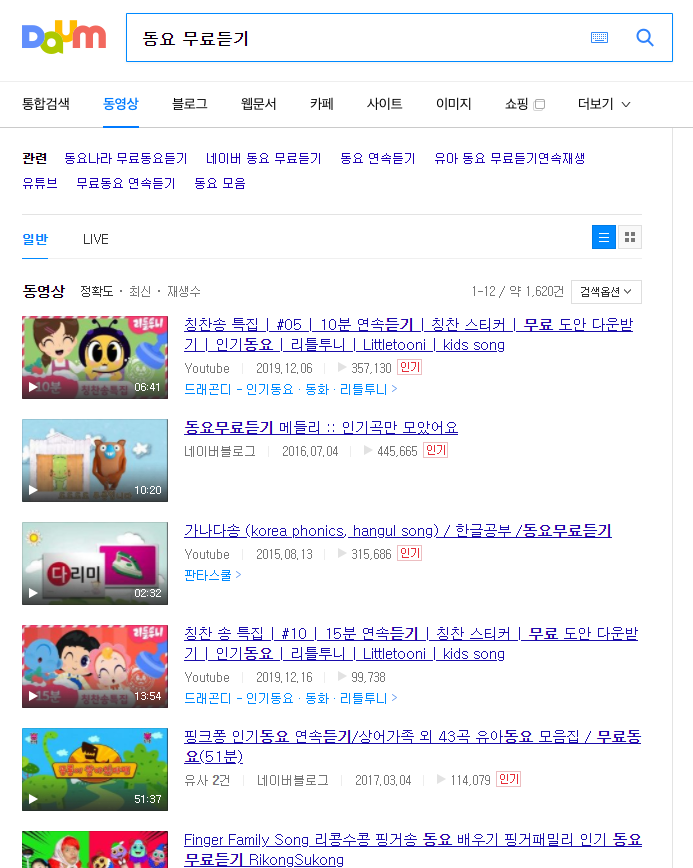
Task: Sort videos by 재생수
Action: (x=184, y=291)
